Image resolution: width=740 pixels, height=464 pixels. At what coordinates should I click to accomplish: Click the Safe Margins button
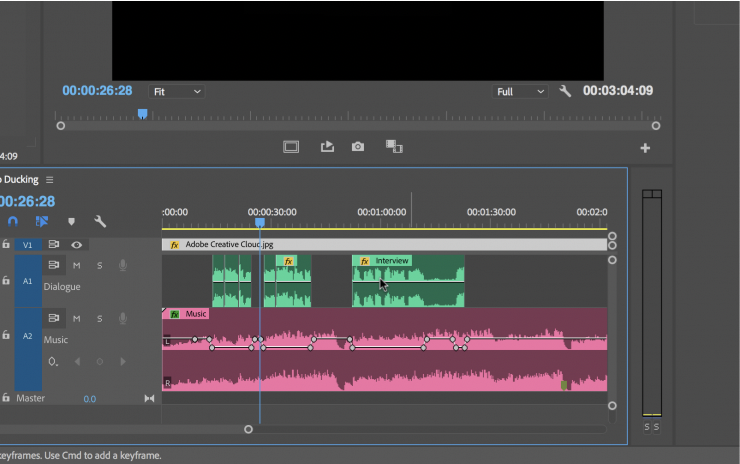291,147
